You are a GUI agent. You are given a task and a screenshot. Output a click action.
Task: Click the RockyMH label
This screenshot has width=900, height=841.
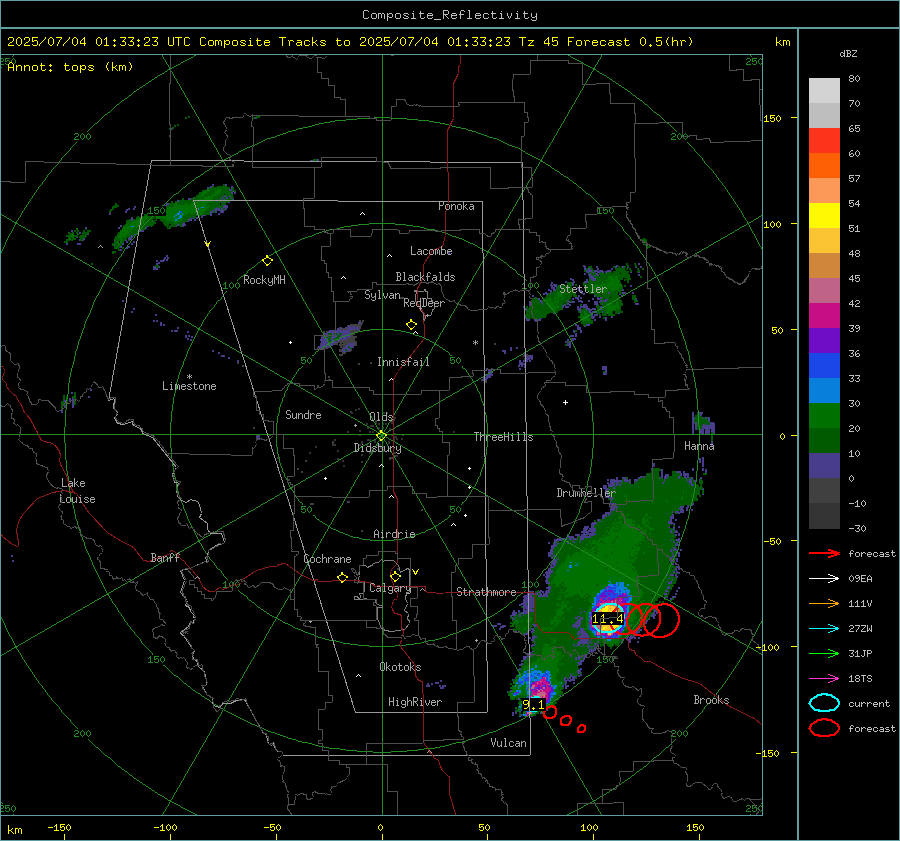pyautogui.click(x=264, y=280)
